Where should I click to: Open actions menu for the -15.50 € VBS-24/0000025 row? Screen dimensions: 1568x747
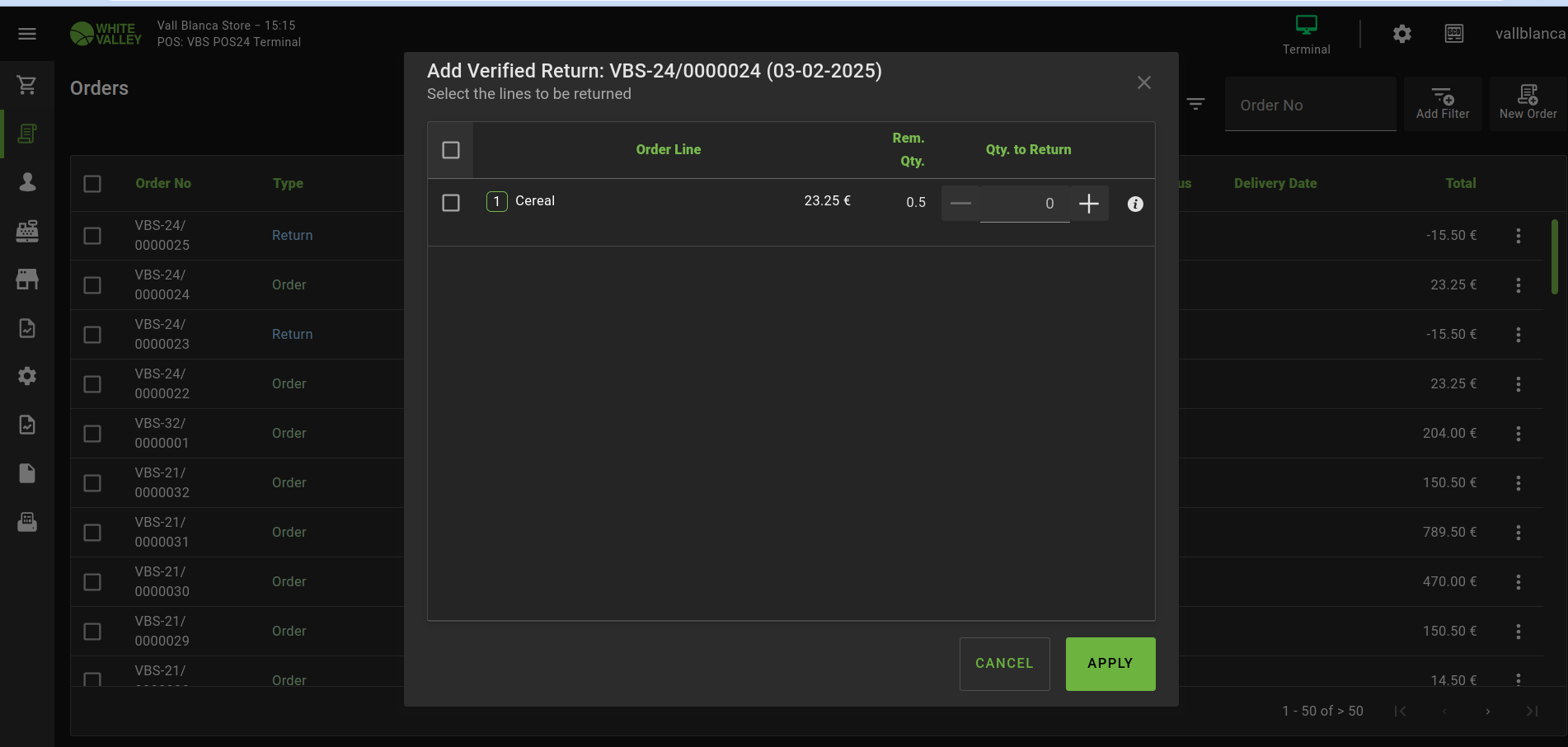1518,236
